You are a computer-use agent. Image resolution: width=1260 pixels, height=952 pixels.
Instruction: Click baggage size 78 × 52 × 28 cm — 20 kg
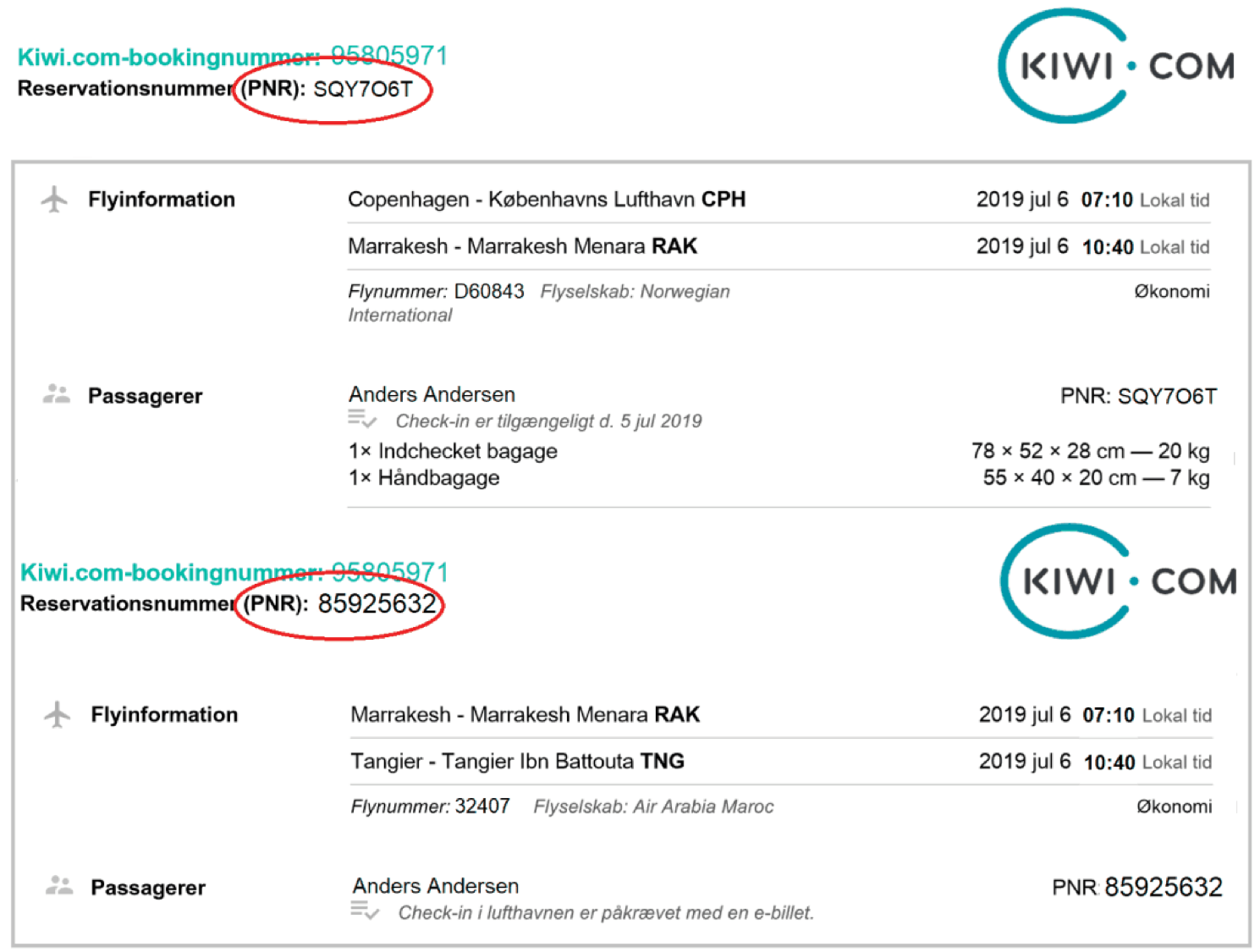[x=1091, y=451]
